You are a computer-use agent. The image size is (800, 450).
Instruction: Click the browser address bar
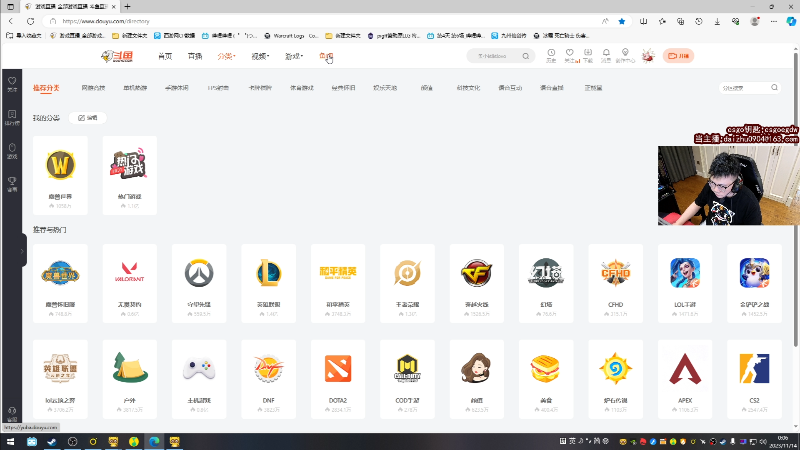point(327,21)
